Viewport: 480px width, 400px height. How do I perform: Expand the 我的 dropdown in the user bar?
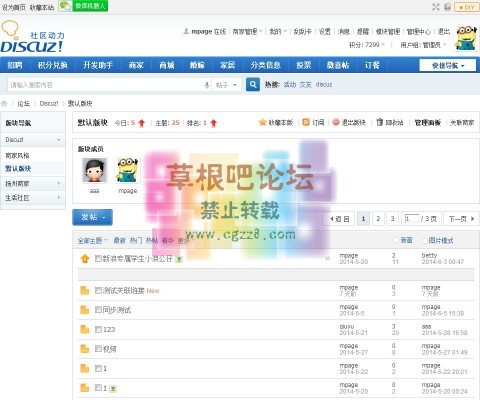click(x=277, y=32)
